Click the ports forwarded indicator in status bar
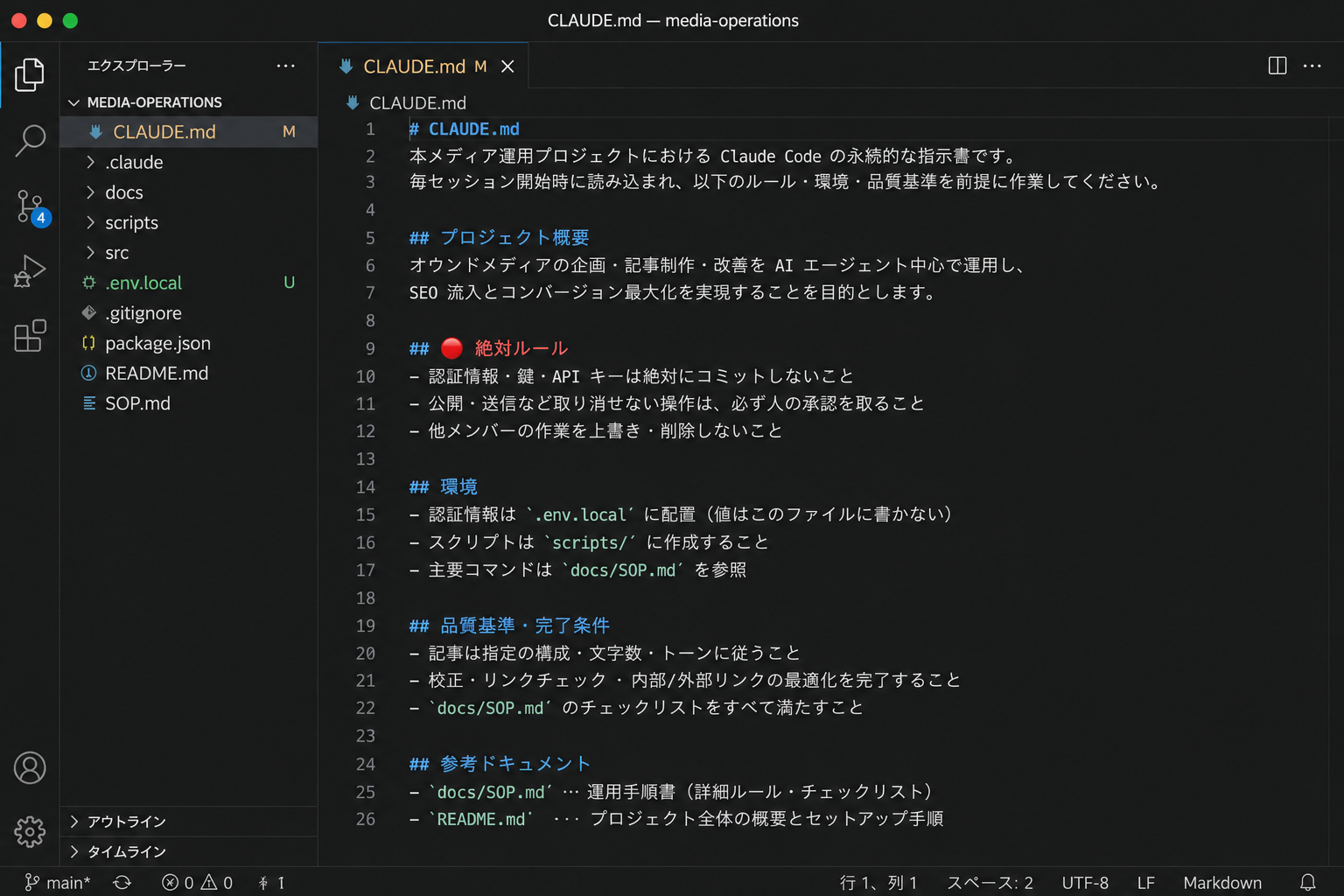The width and height of the screenshot is (1344, 896). click(271, 883)
